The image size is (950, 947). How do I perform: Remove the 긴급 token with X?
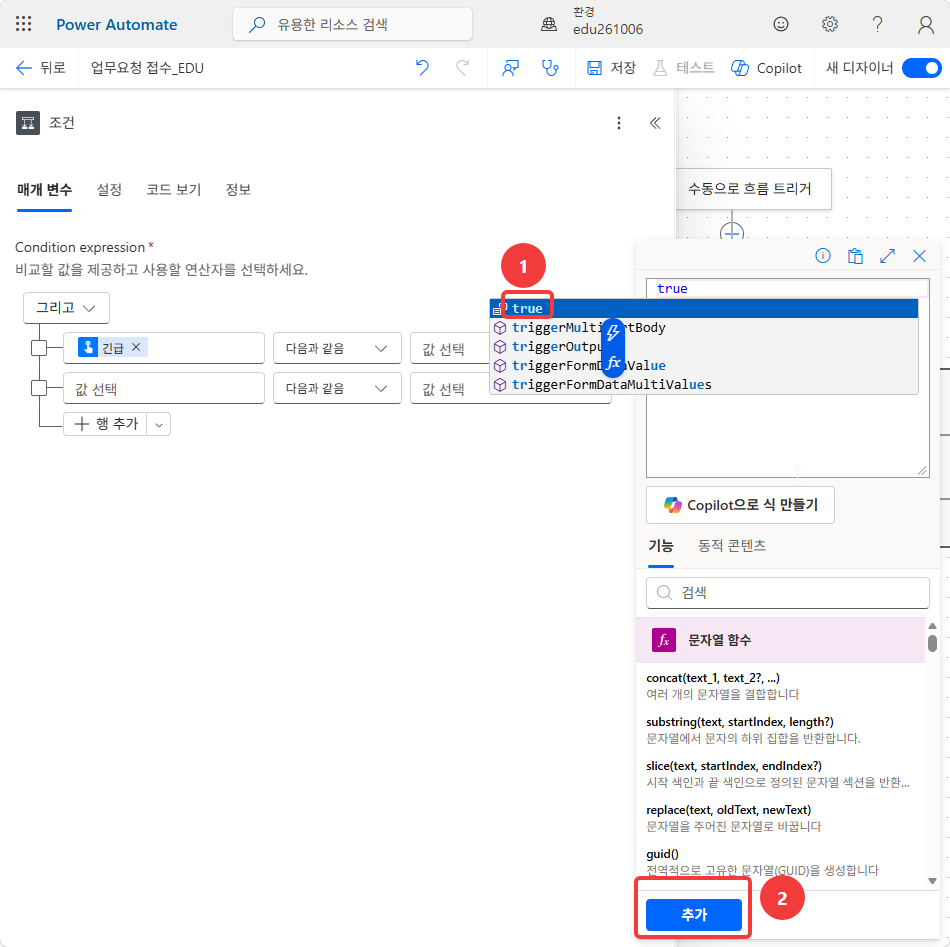point(136,347)
